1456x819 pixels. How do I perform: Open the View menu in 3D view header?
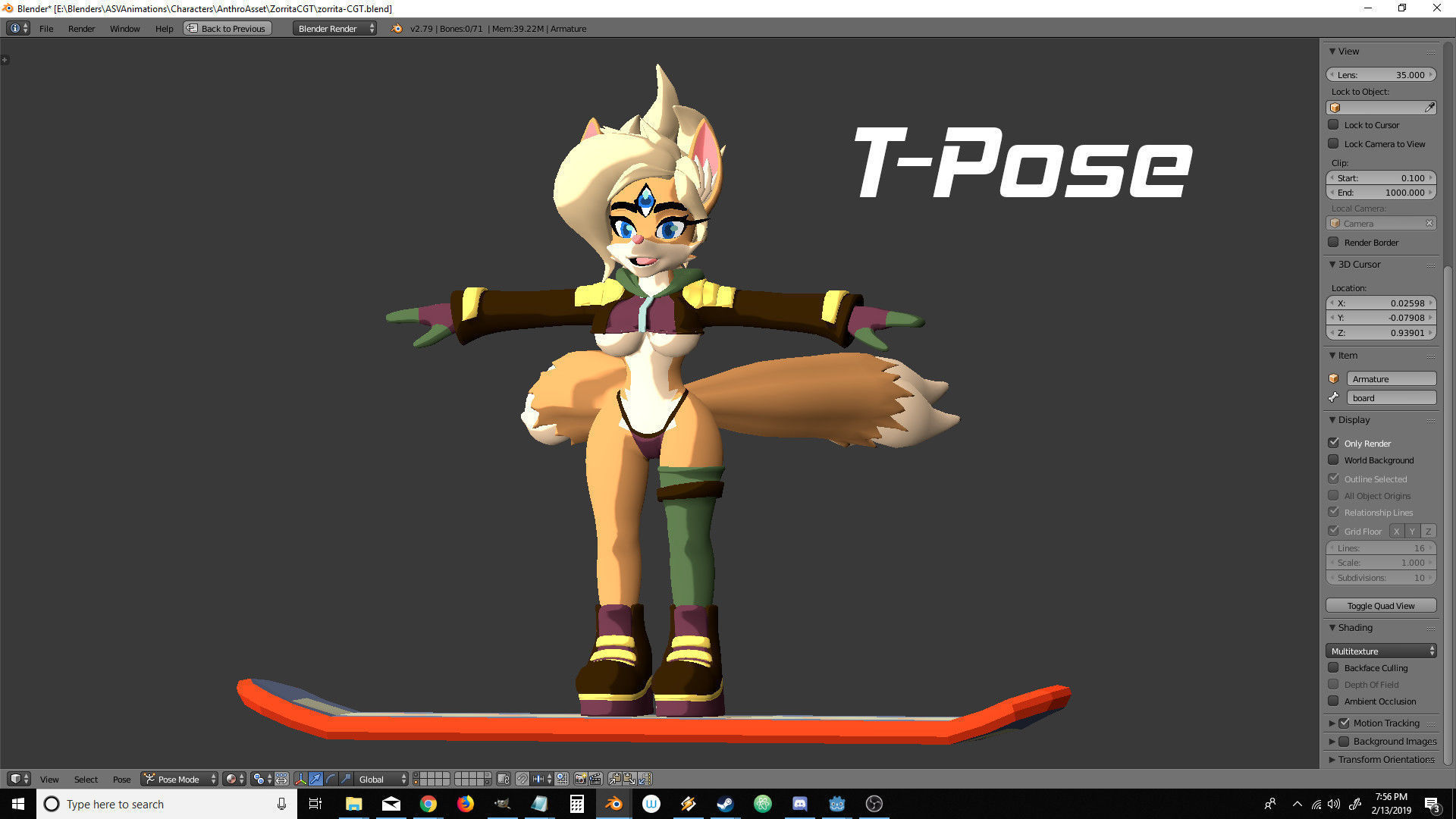click(49, 780)
